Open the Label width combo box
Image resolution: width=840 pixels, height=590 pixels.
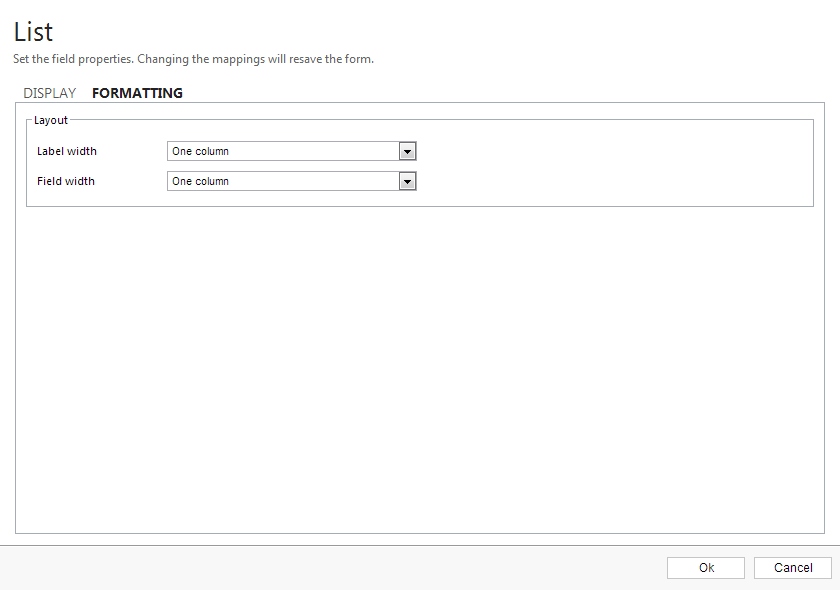tap(283, 151)
